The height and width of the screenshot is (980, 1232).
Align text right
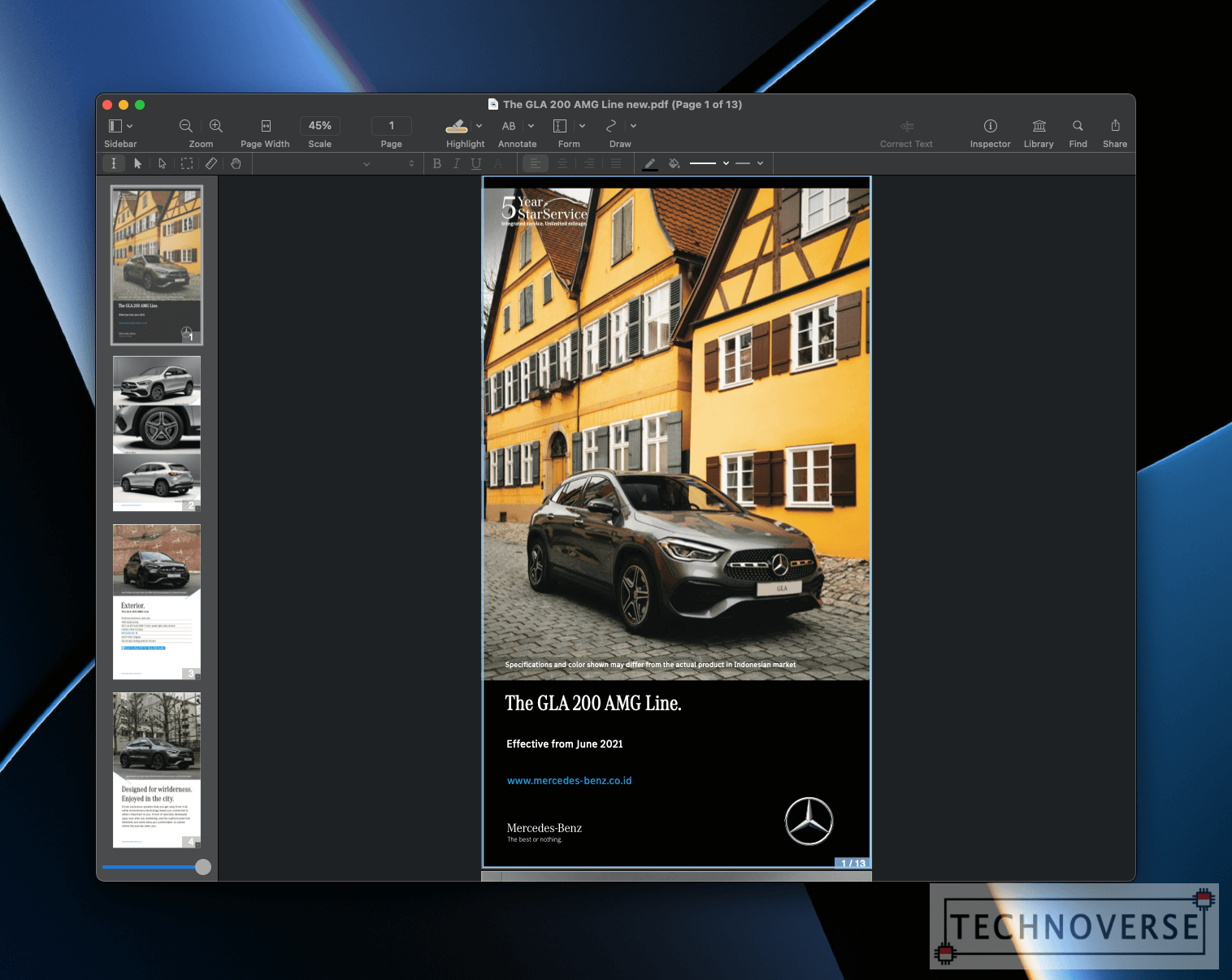click(589, 163)
